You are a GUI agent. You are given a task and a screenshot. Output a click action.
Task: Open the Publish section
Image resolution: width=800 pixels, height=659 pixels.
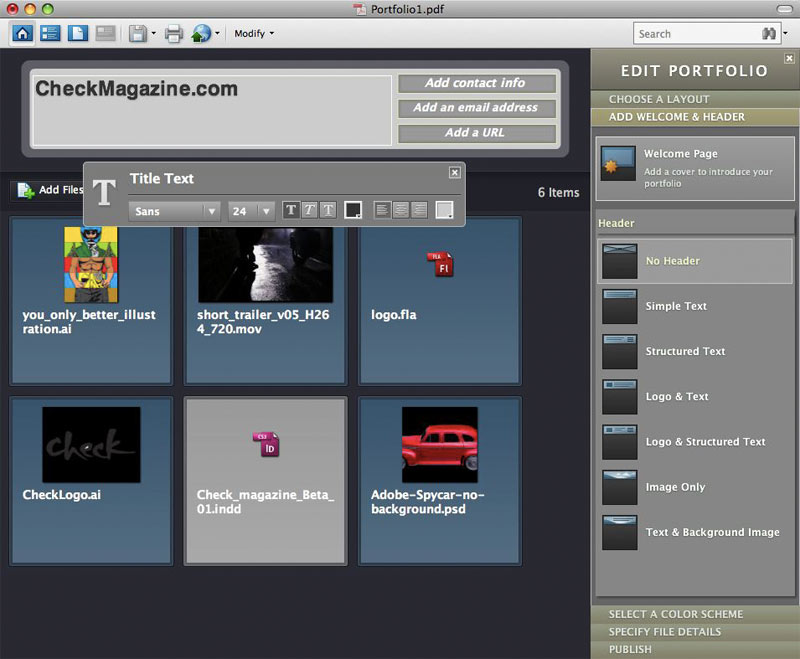630,649
